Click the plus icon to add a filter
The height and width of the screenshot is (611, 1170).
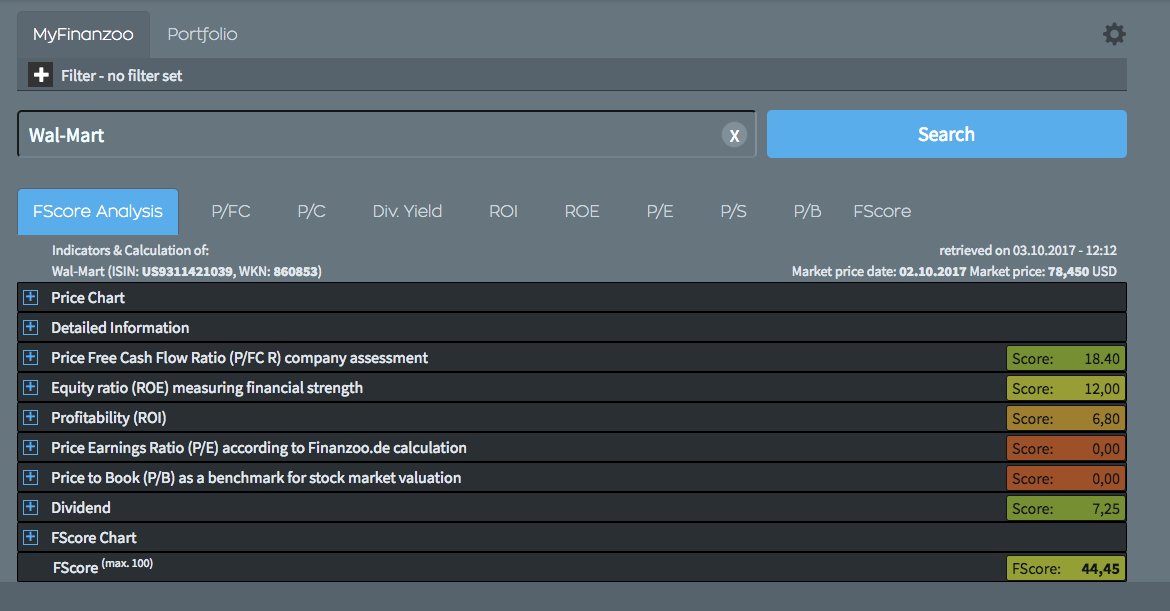pyautogui.click(x=38, y=73)
